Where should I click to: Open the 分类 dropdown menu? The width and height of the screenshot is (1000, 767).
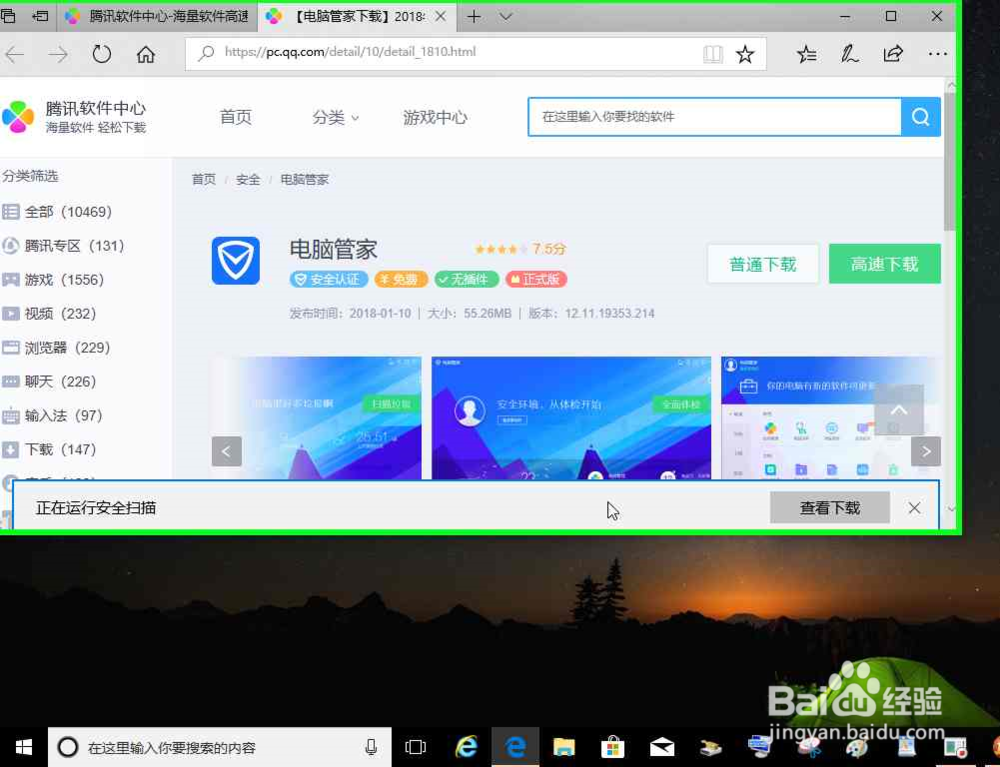[x=335, y=117]
